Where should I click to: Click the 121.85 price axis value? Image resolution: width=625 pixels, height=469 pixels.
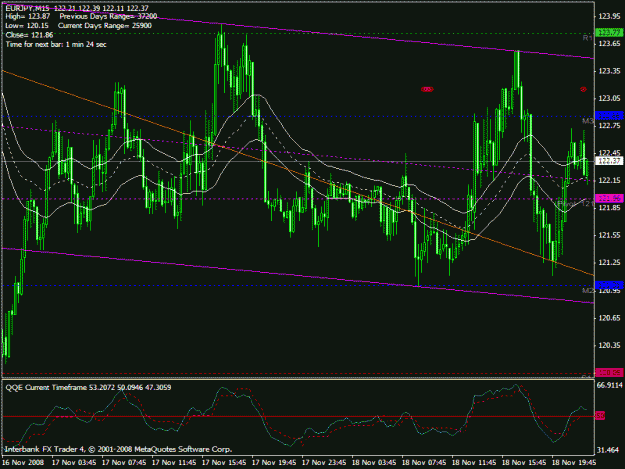tap(609, 208)
